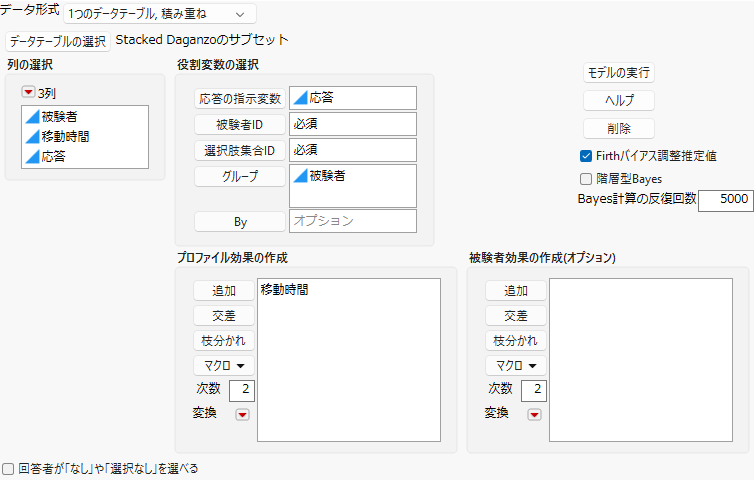Viewport: 754px width, 480px height.
Task: Click the 削除 button
Action: click(x=618, y=128)
